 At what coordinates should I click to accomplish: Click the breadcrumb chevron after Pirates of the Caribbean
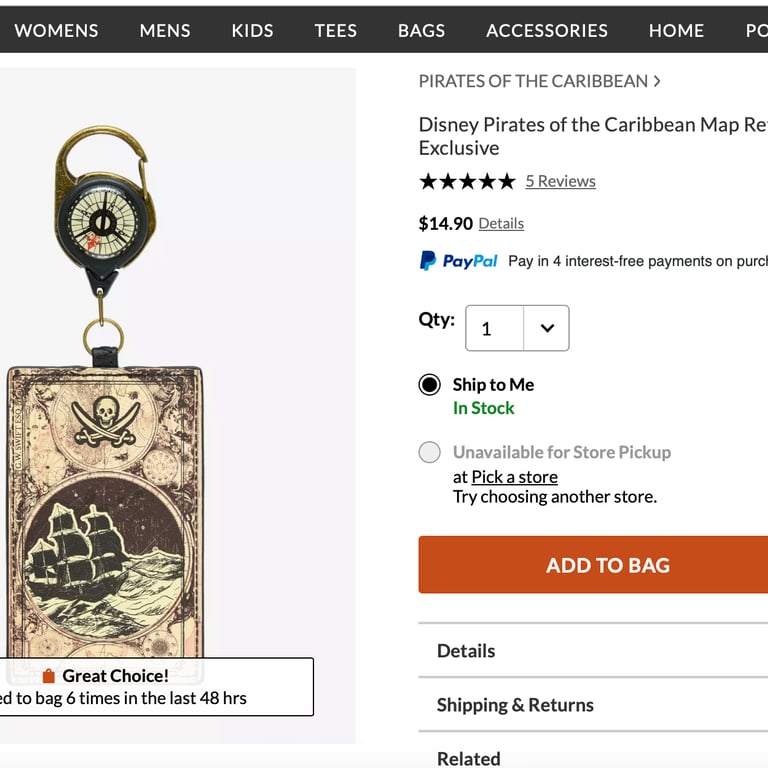tap(657, 81)
